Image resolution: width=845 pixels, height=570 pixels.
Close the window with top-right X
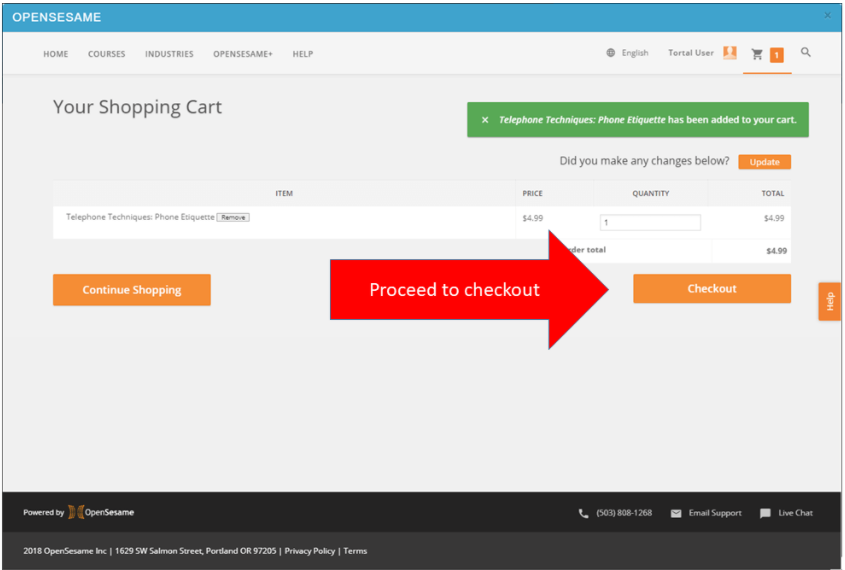[x=828, y=16]
